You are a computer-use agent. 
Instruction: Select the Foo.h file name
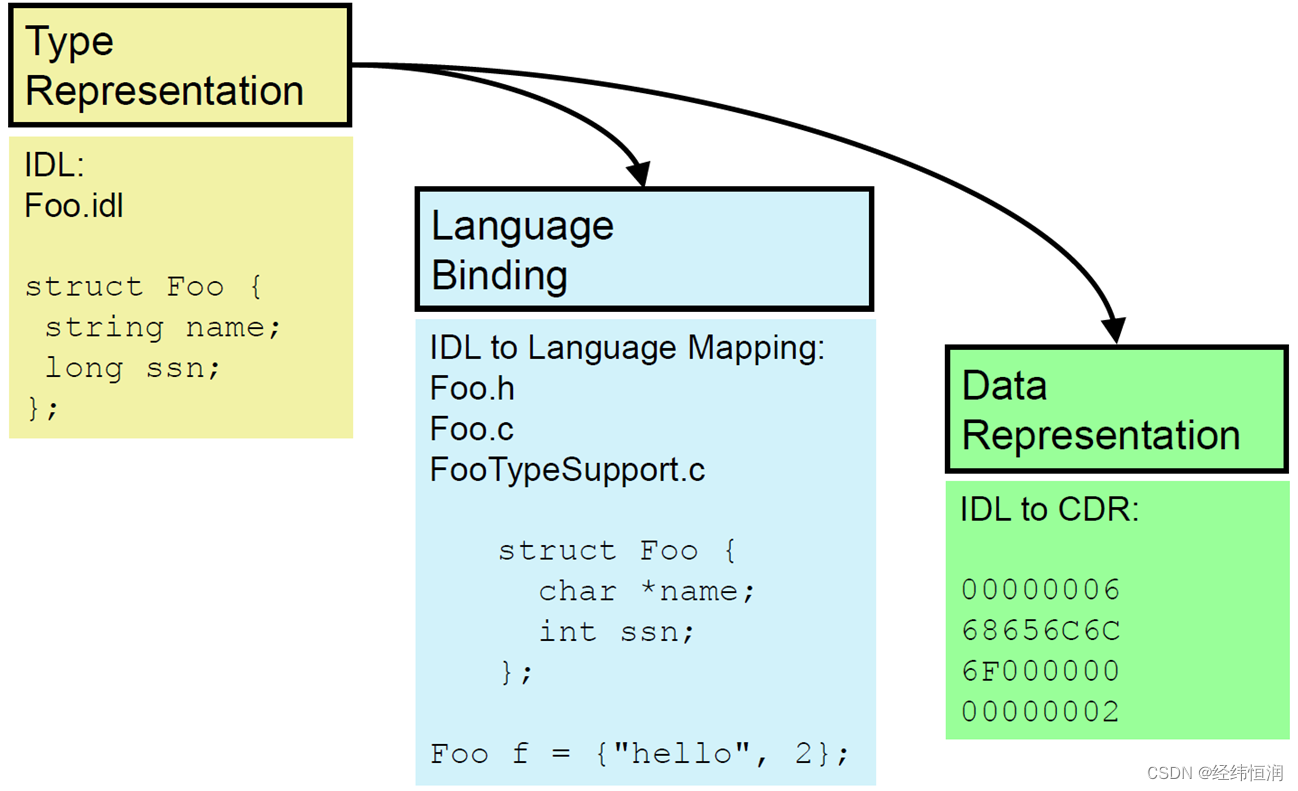pyautogui.click(x=471, y=388)
